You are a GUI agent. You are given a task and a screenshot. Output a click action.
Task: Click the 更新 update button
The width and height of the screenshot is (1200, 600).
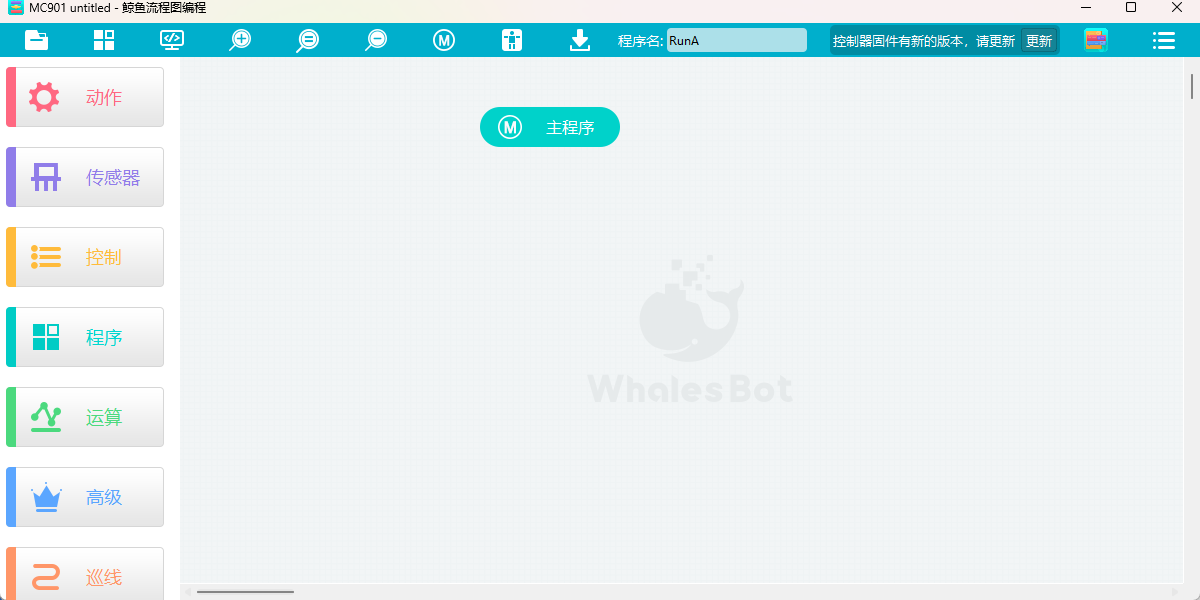1039,41
